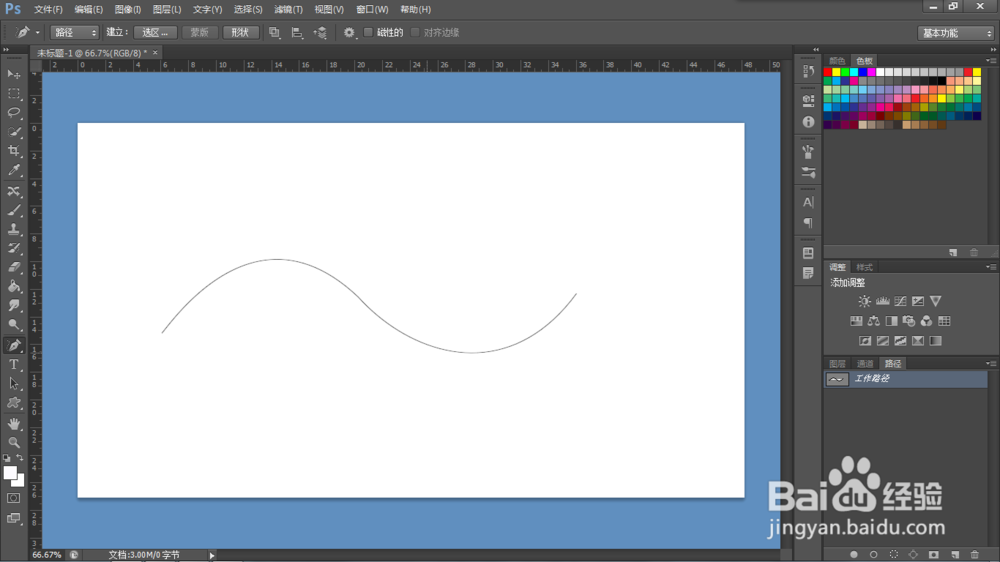1000x562 pixels.
Task: Select the Paint Bucket tool
Action: pos(13,286)
